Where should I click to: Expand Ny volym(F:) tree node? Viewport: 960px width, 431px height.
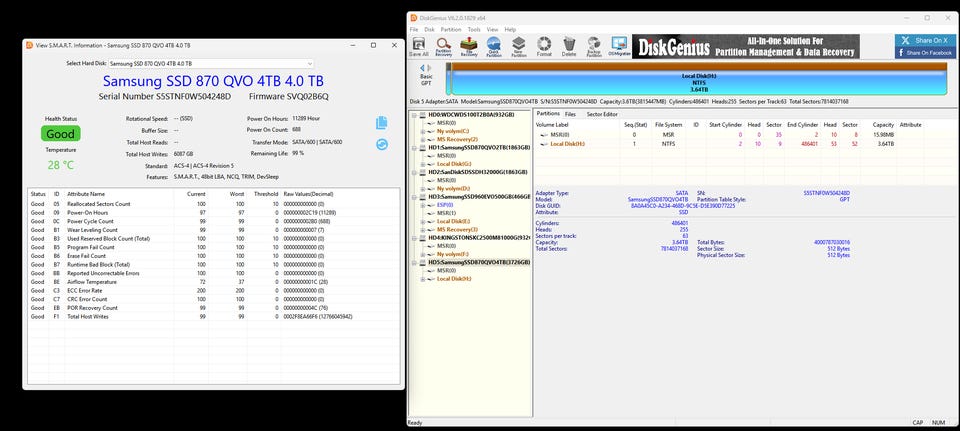click(422, 254)
